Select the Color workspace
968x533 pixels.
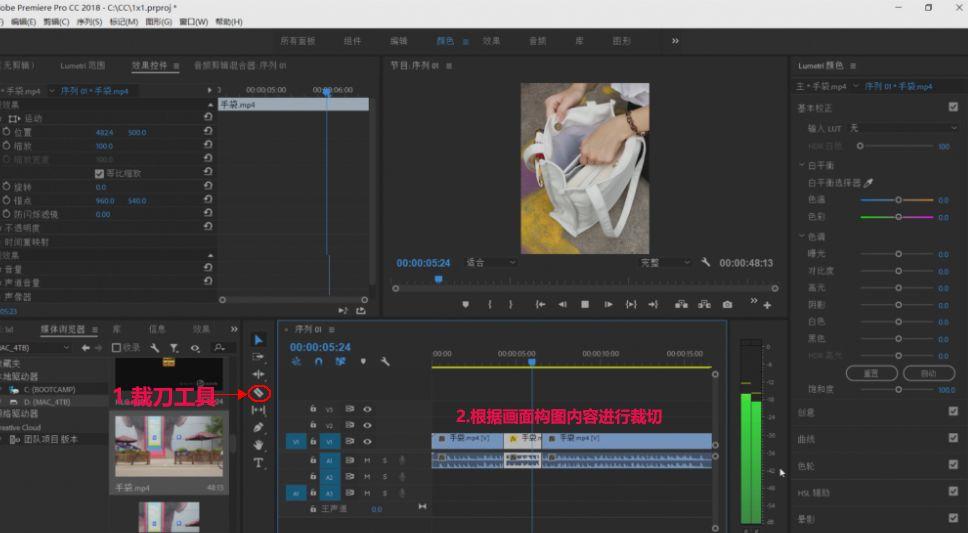[x=445, y=41]
